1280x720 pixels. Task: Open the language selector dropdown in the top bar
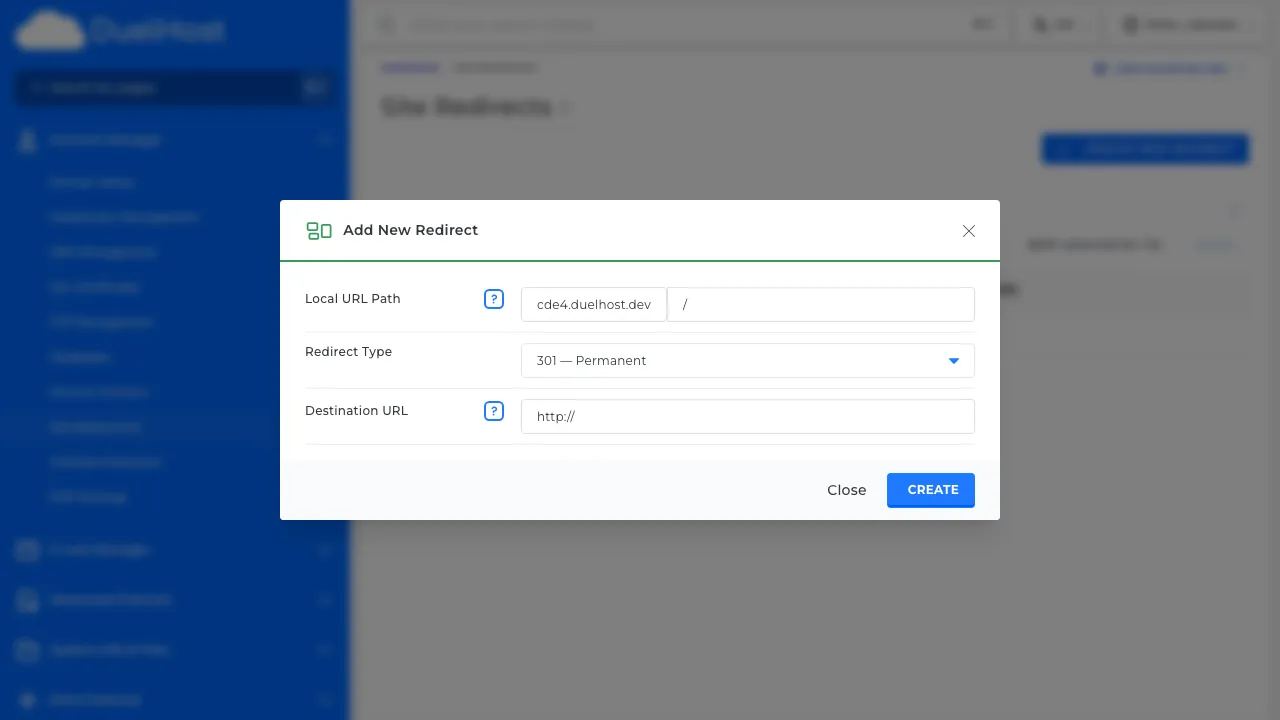click(x=1057, y=24)
